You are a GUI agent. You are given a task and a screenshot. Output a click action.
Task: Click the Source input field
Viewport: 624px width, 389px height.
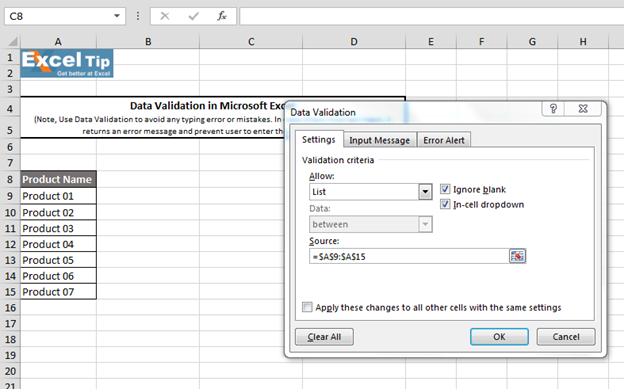[x=409, y=256]
